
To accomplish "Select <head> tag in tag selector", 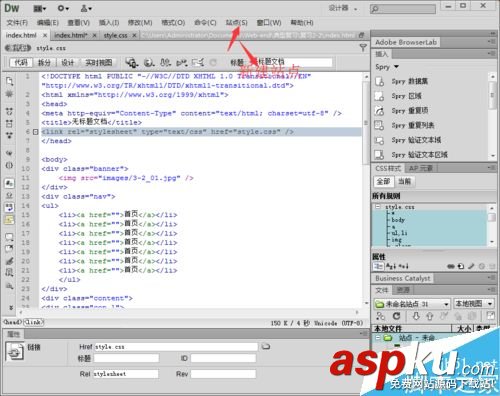I will (13, 322).
